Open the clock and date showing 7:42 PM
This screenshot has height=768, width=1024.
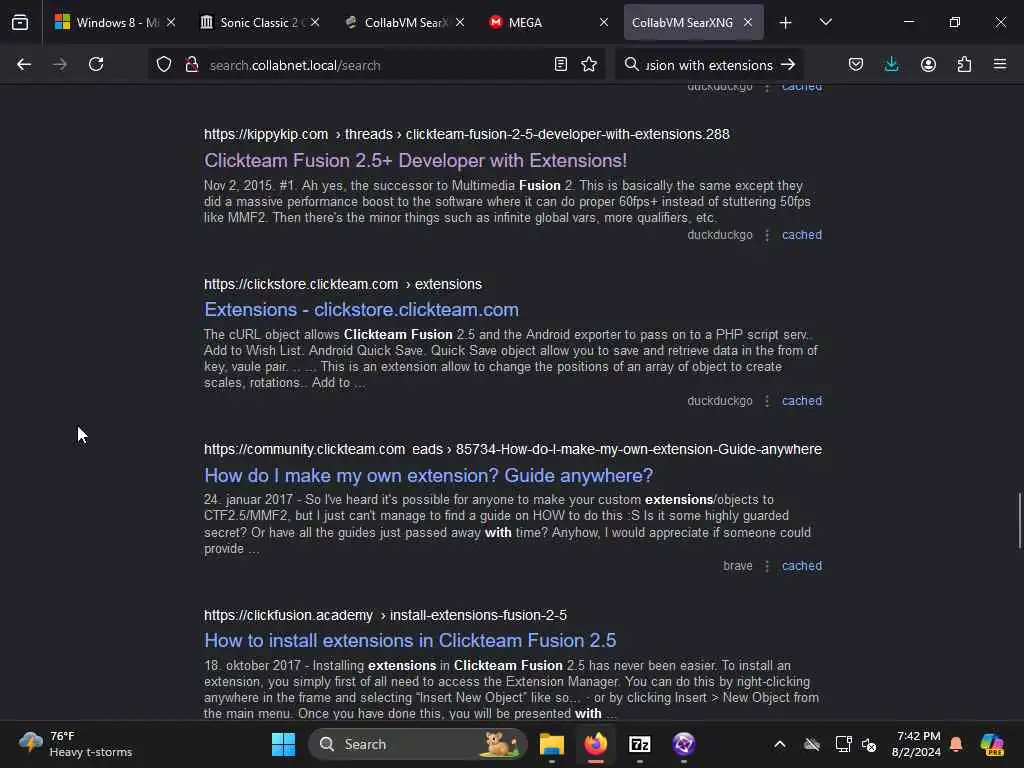pos(916,744)
